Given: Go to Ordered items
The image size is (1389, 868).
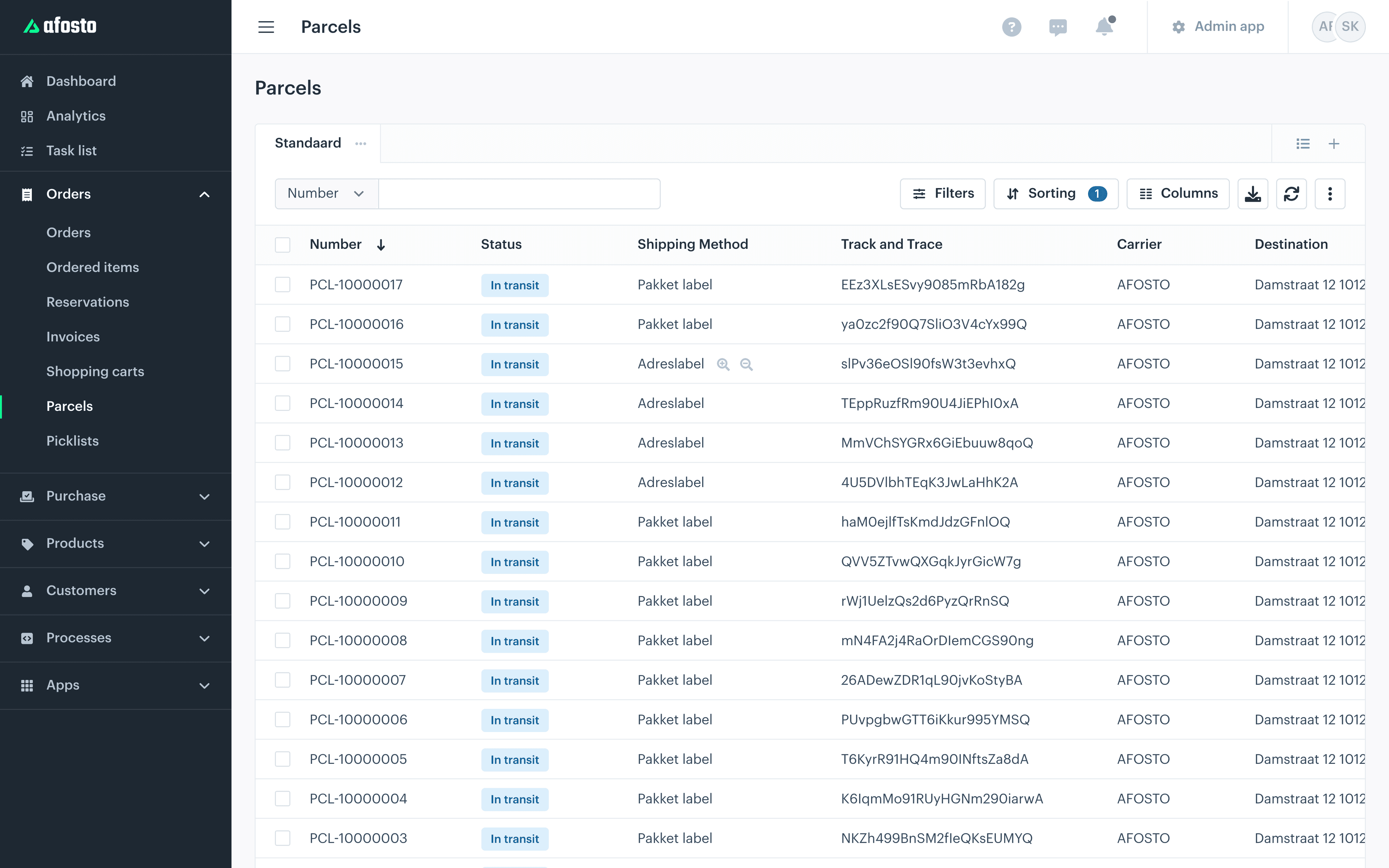Looking at the screenshot, I should [92, 268].
